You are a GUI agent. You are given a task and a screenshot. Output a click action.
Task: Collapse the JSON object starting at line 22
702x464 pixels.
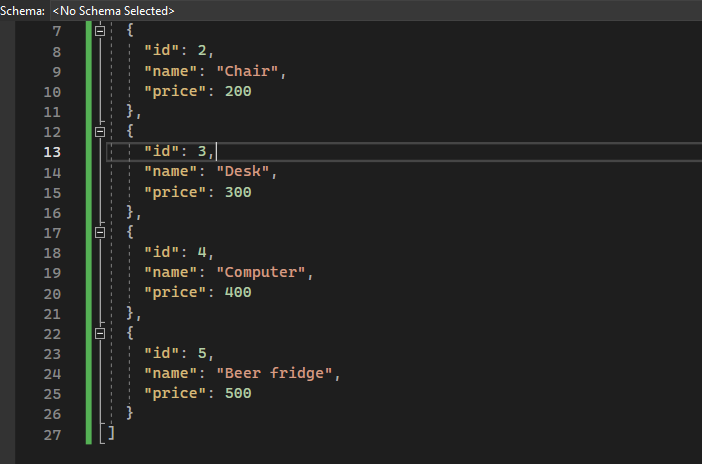point(100,333)
